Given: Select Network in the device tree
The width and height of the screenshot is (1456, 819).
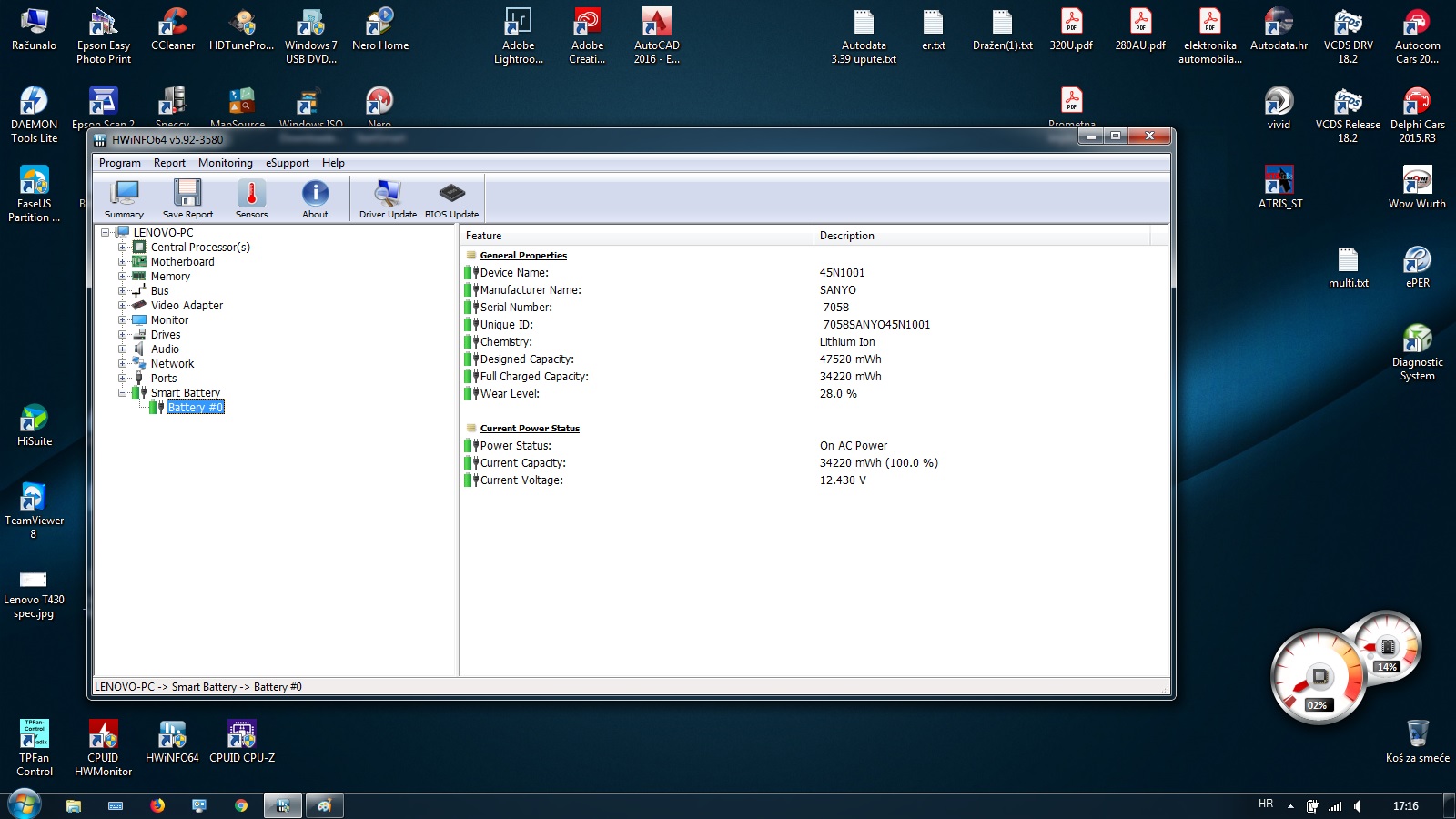Looking at the screenshot, I should tap(172, 363).
